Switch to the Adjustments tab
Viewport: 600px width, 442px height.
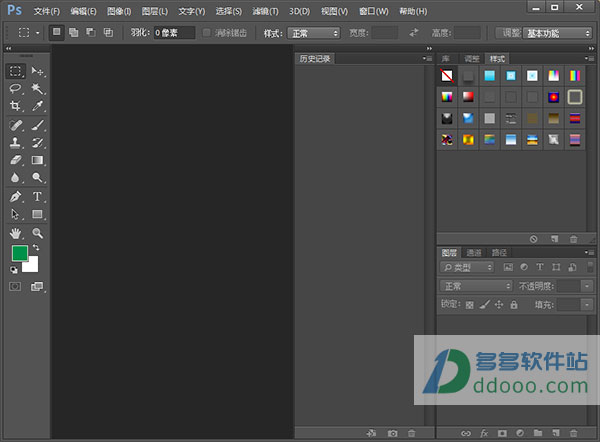[x=472, y=59]
